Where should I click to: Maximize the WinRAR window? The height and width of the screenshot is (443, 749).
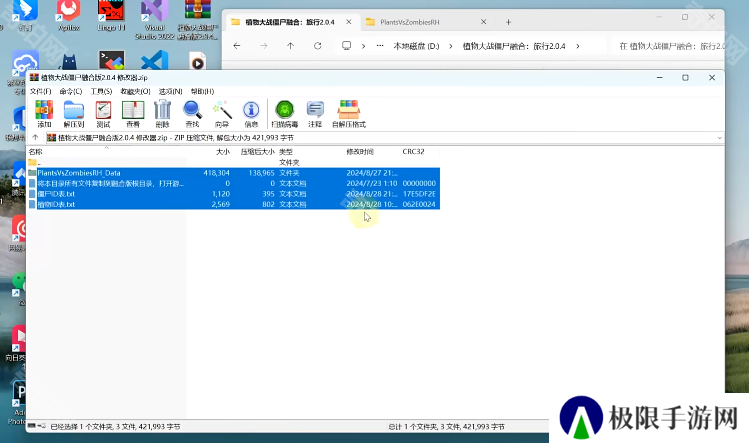click(685, 77)
